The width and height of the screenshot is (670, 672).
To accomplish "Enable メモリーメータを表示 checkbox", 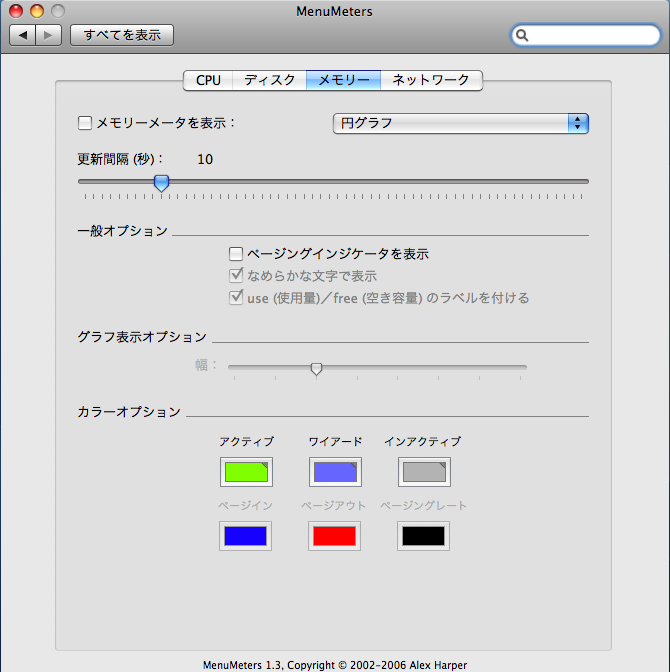I will (x=85, y=123).
